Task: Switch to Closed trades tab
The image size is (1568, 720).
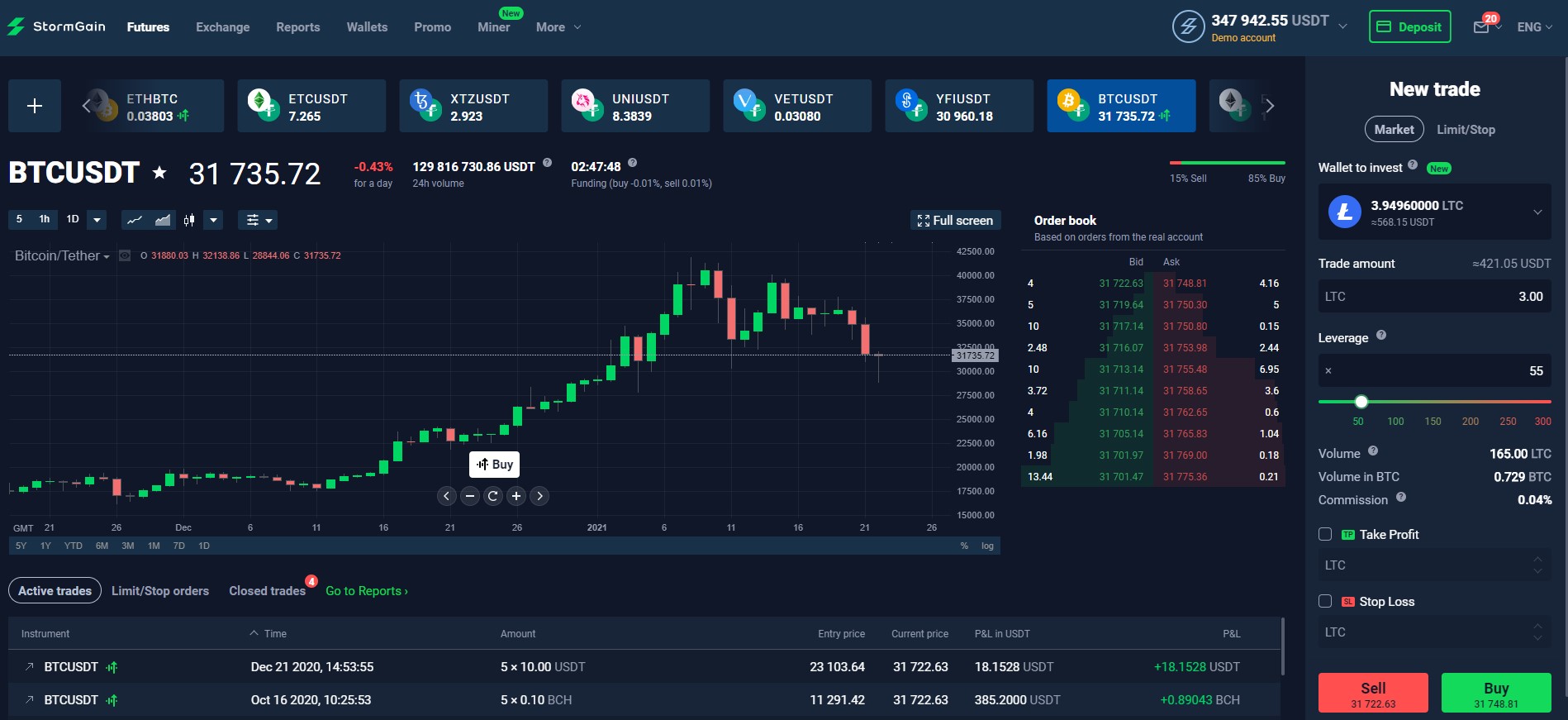Action: pos(267,591)
